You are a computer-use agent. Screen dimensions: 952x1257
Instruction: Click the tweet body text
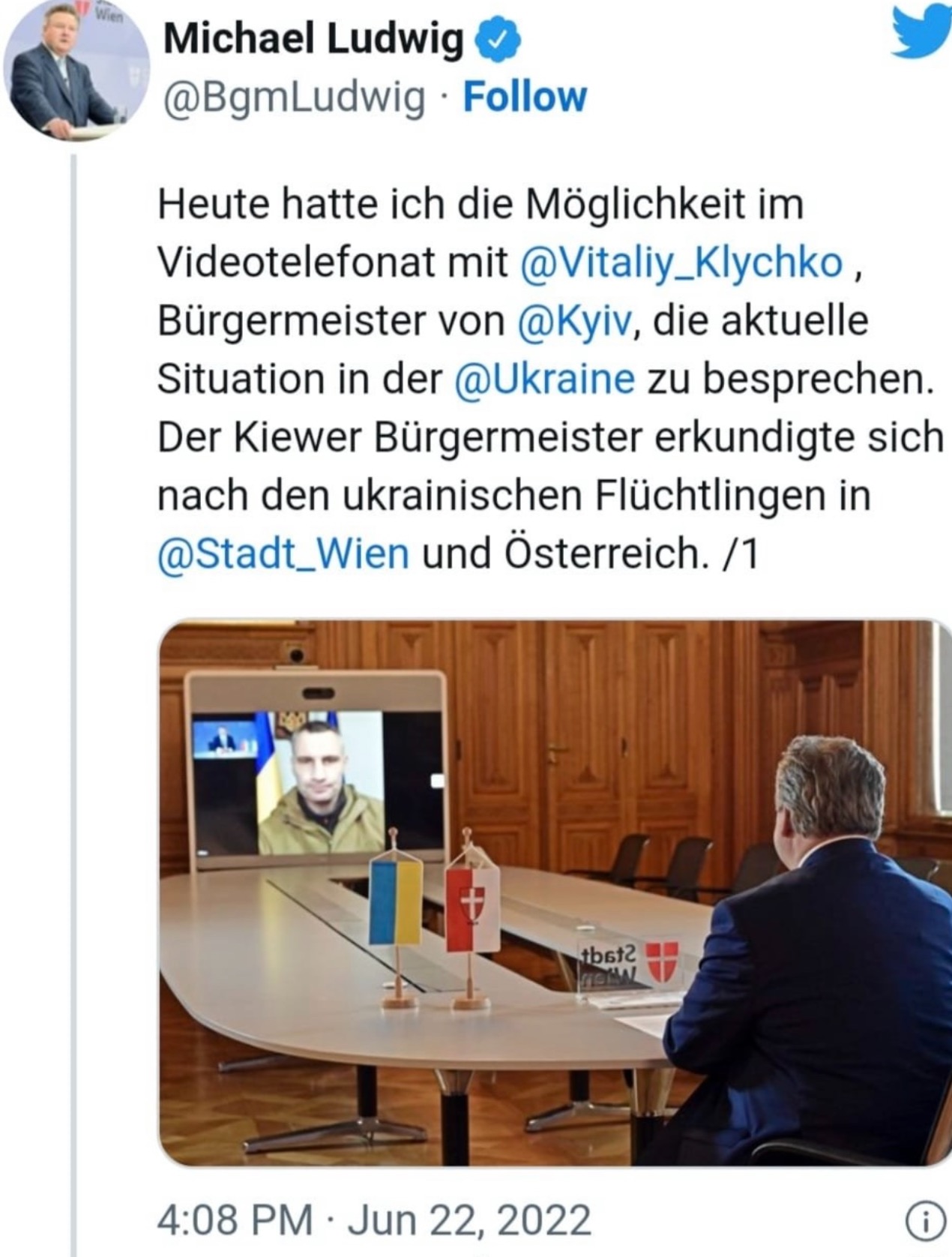pyautogui.click(x=550, y=379)
